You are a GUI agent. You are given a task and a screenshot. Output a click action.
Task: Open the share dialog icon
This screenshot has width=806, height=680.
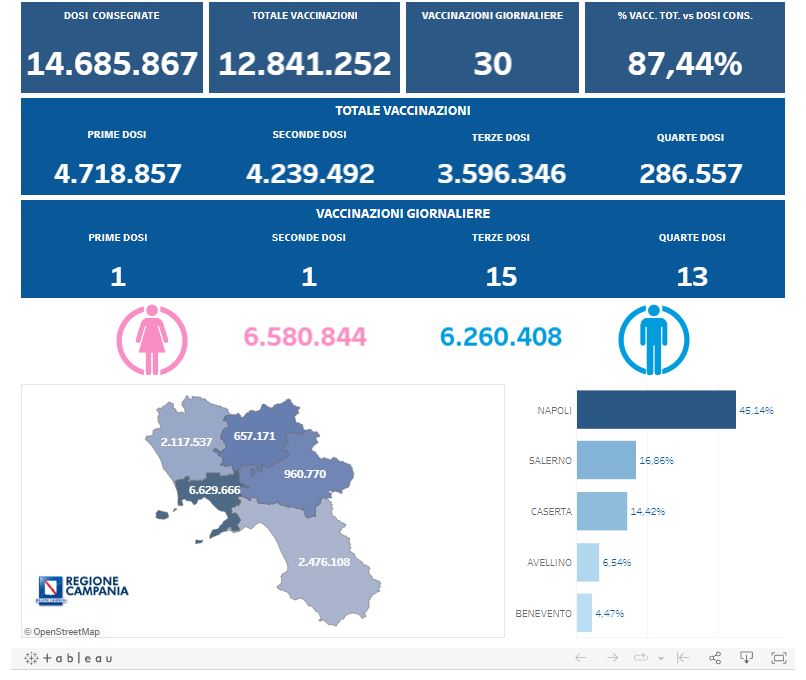(715, 658)
